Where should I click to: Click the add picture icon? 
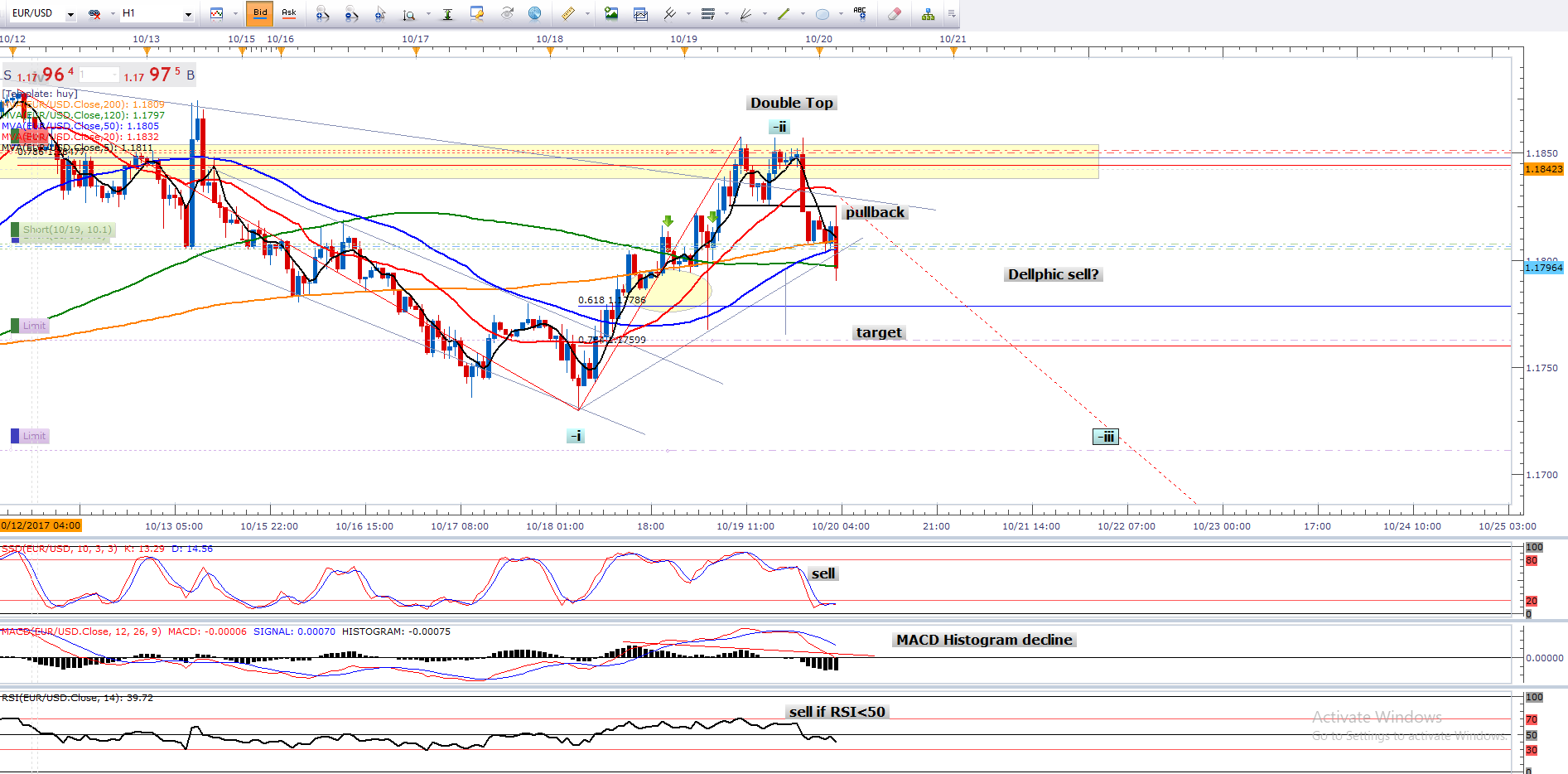[611, 13]
